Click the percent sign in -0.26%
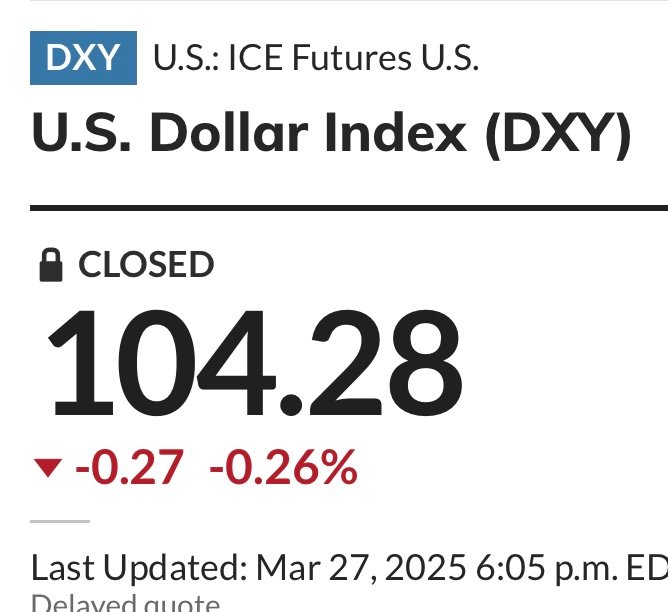668x612 pixels. point(339,467)
